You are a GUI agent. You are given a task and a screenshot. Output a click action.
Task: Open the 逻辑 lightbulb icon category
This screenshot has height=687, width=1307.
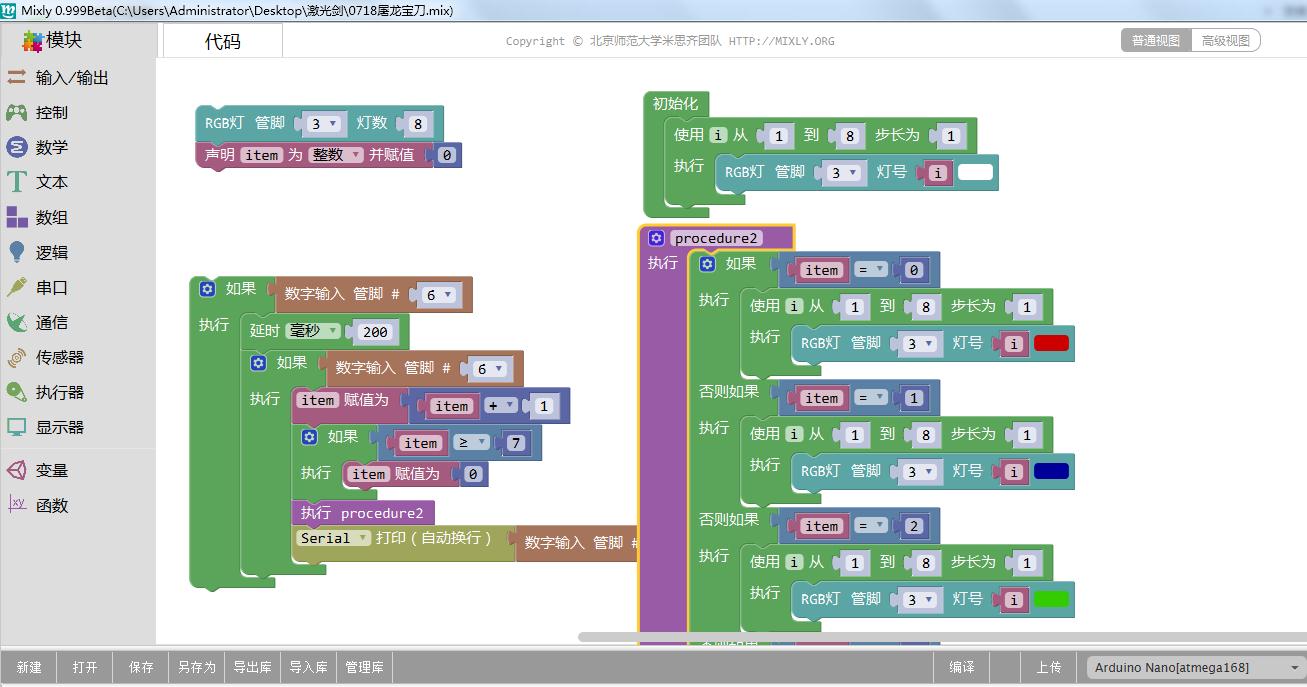pyautogui.click(x=16, y=252)
